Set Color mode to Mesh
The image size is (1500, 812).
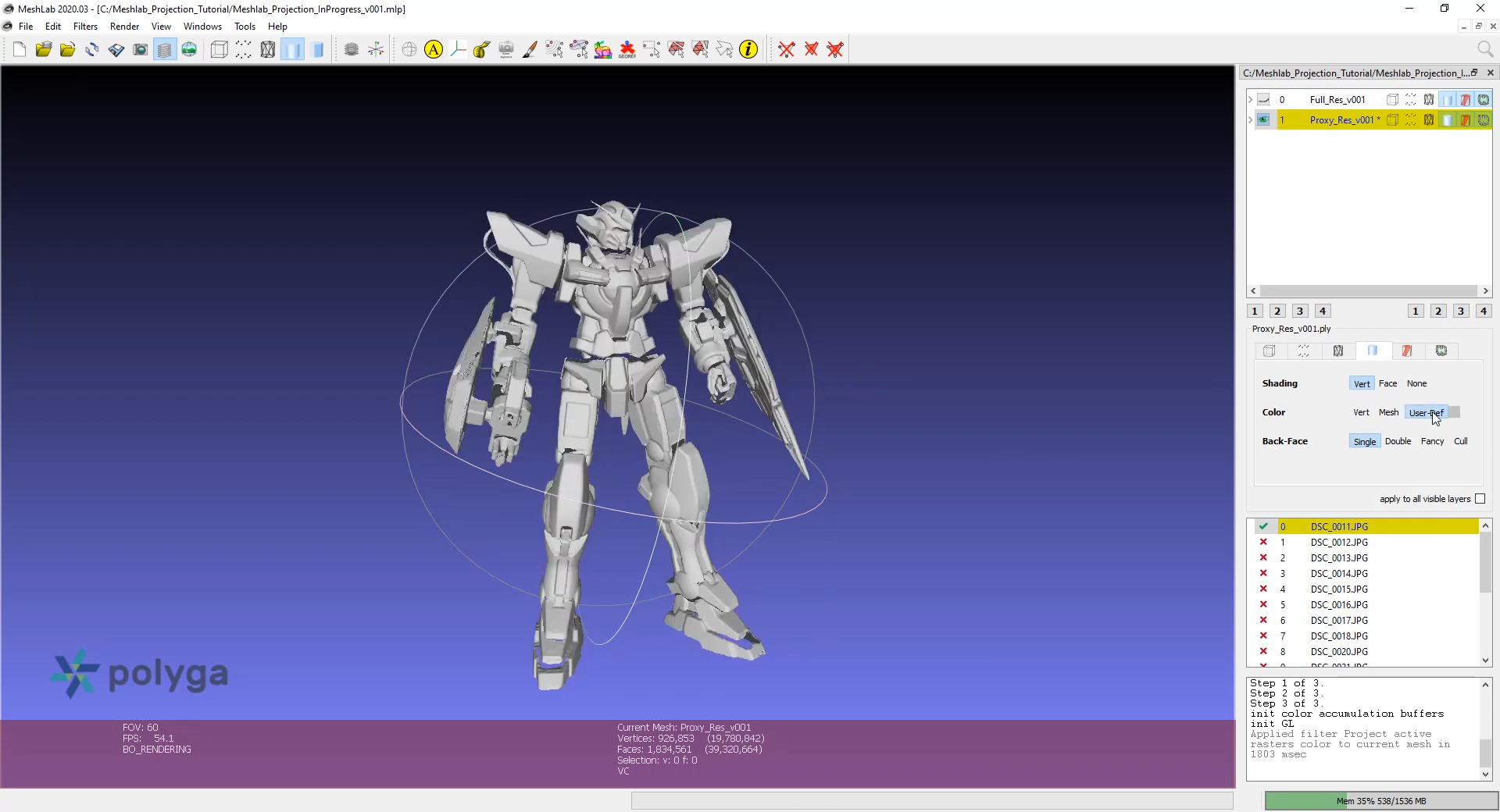pyautogui.click(x=1388, y=412)
